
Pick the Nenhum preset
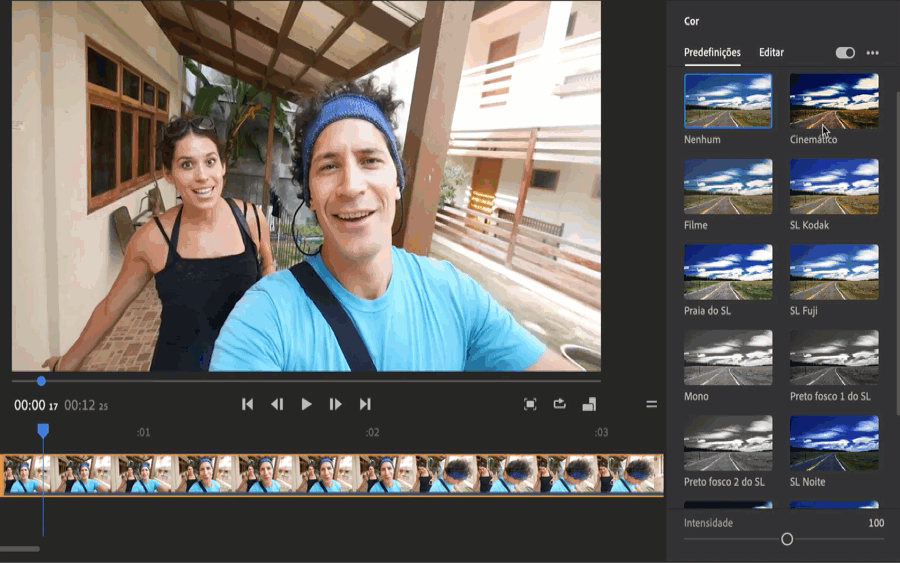pyautogui.click(x=728, y=101)
